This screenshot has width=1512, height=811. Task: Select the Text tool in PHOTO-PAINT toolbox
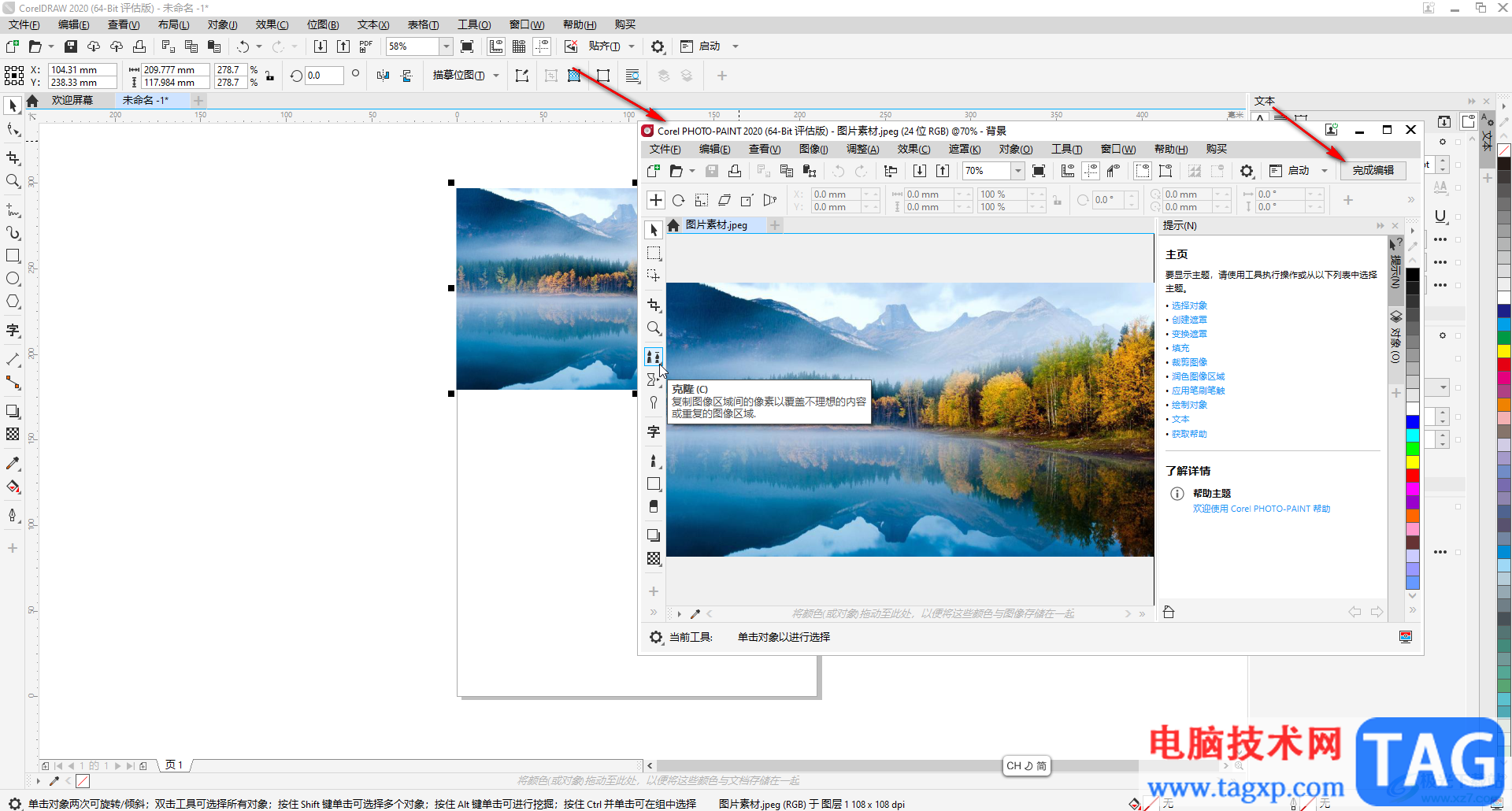point(654,431)
